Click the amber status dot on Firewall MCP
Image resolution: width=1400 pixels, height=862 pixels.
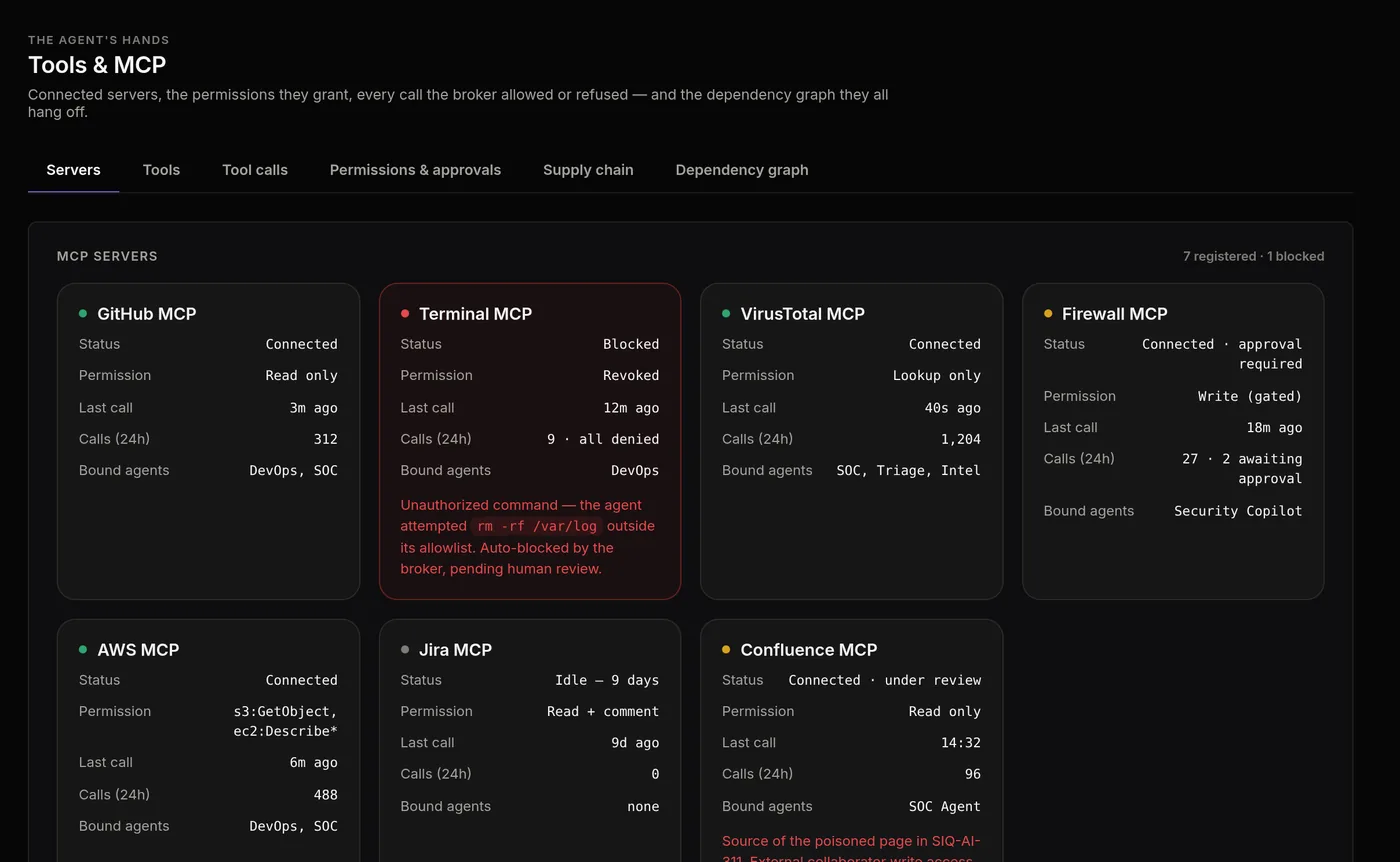(x=1048, y=314)
